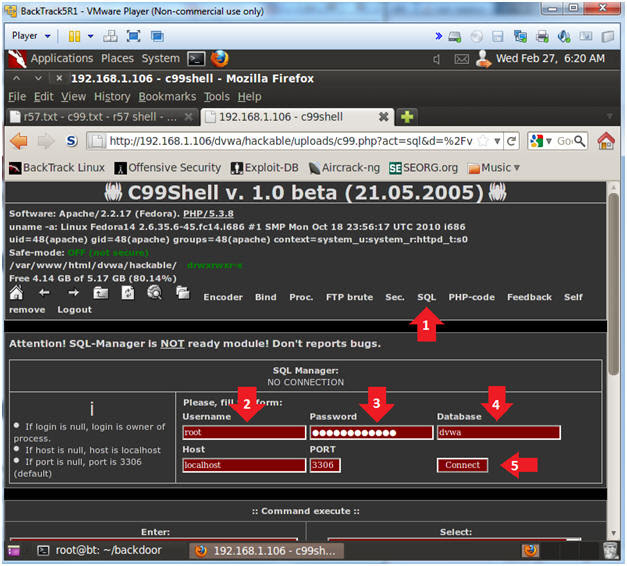The image size is (627, 566).
Task: Click the URL address field
Action: click(292, 141)
